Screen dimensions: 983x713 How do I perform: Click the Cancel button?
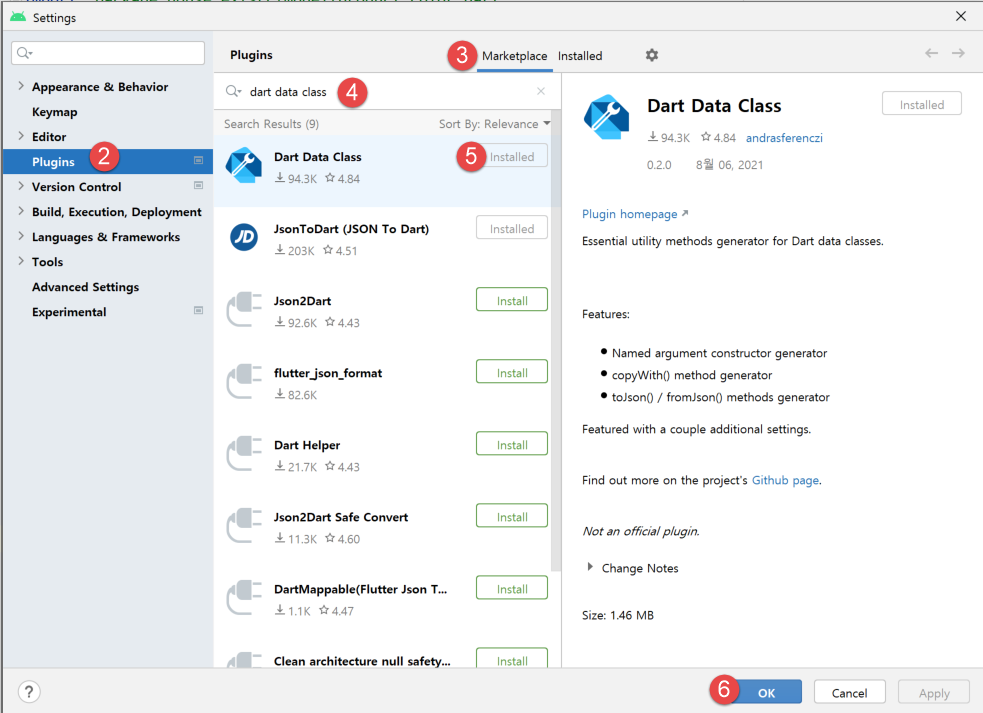849,692
